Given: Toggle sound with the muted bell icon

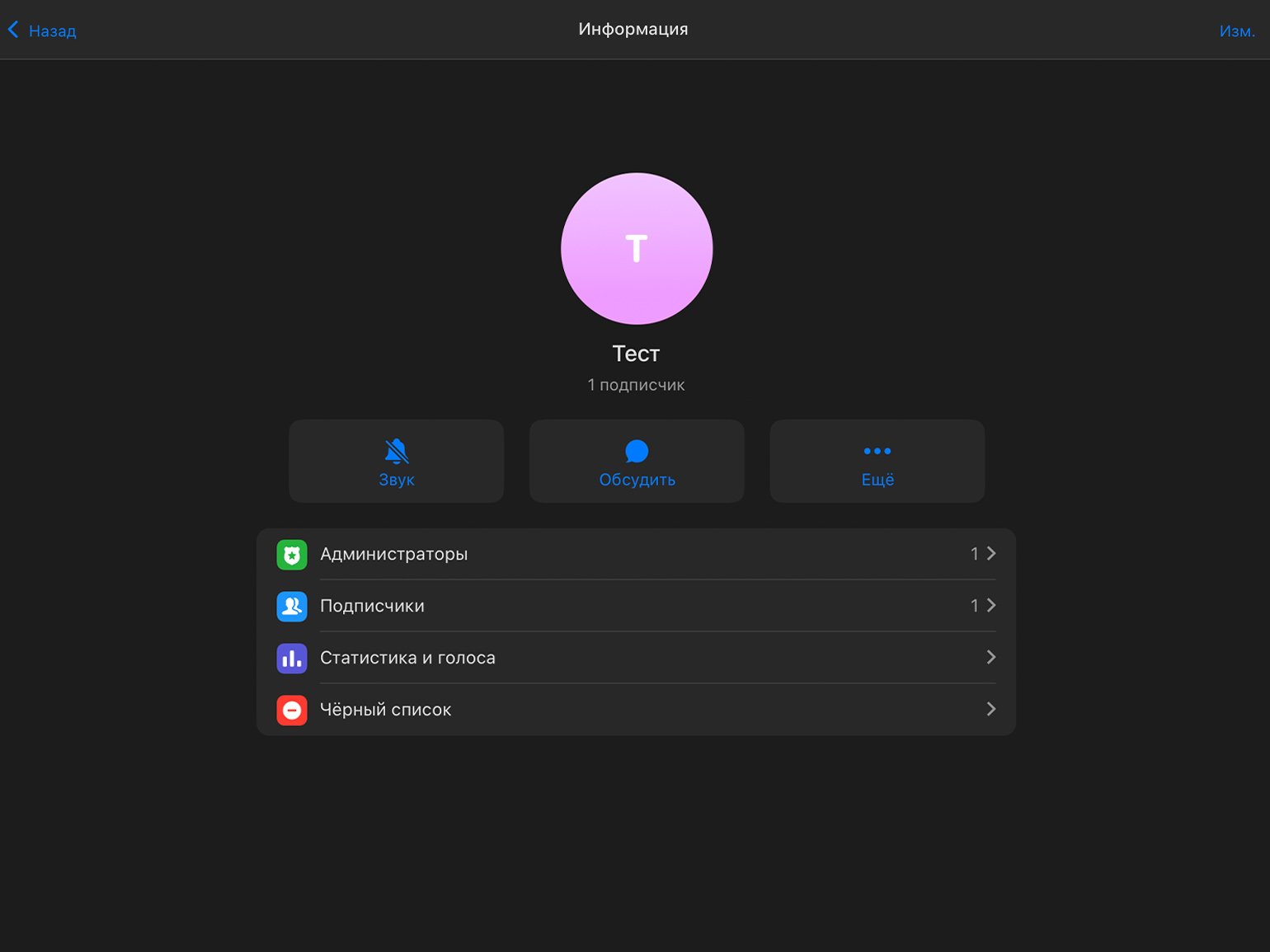Looking at the screenshot, I should click(397, 451).
